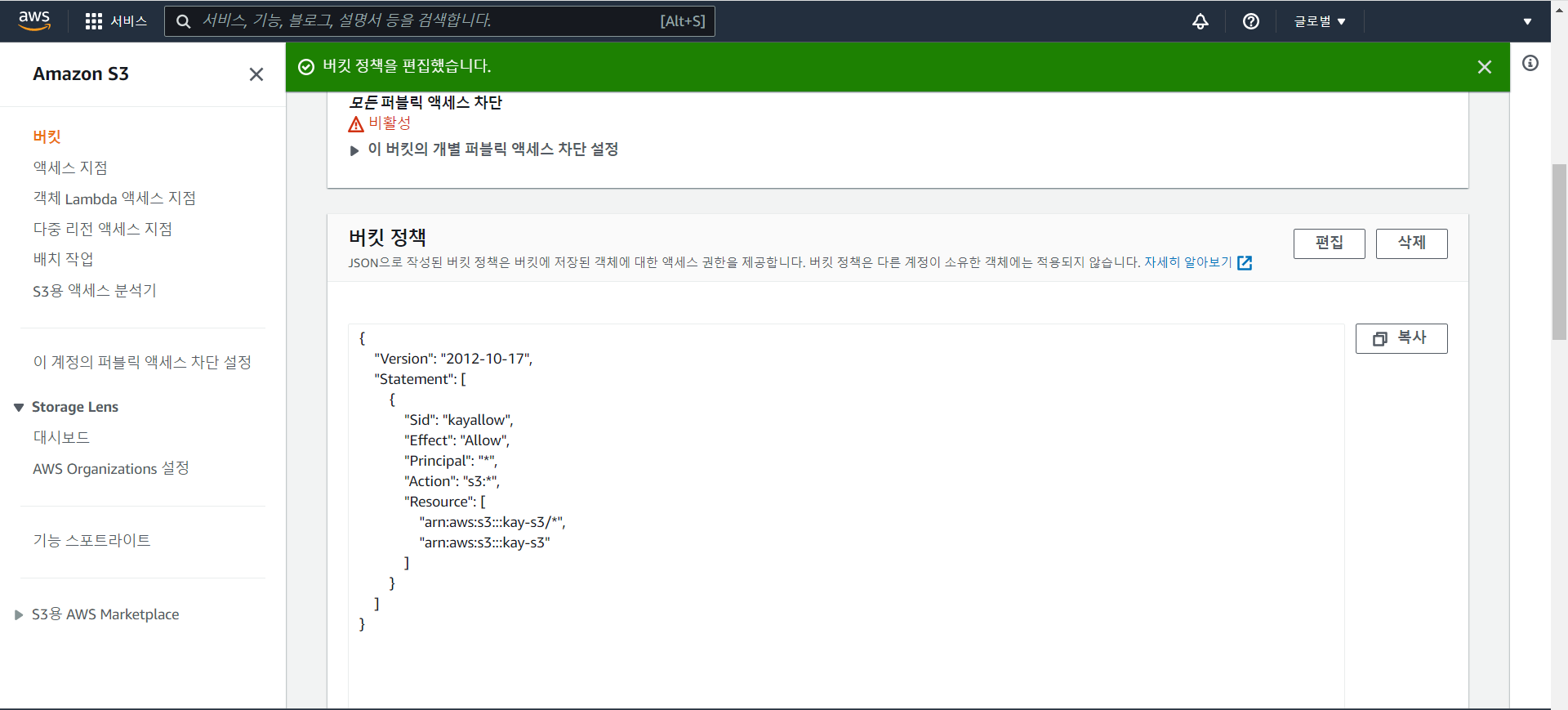The width and height of the screenshot is (1568, 710).
Task: Click 편집 to edit bucket policy
Action: 1329,243
